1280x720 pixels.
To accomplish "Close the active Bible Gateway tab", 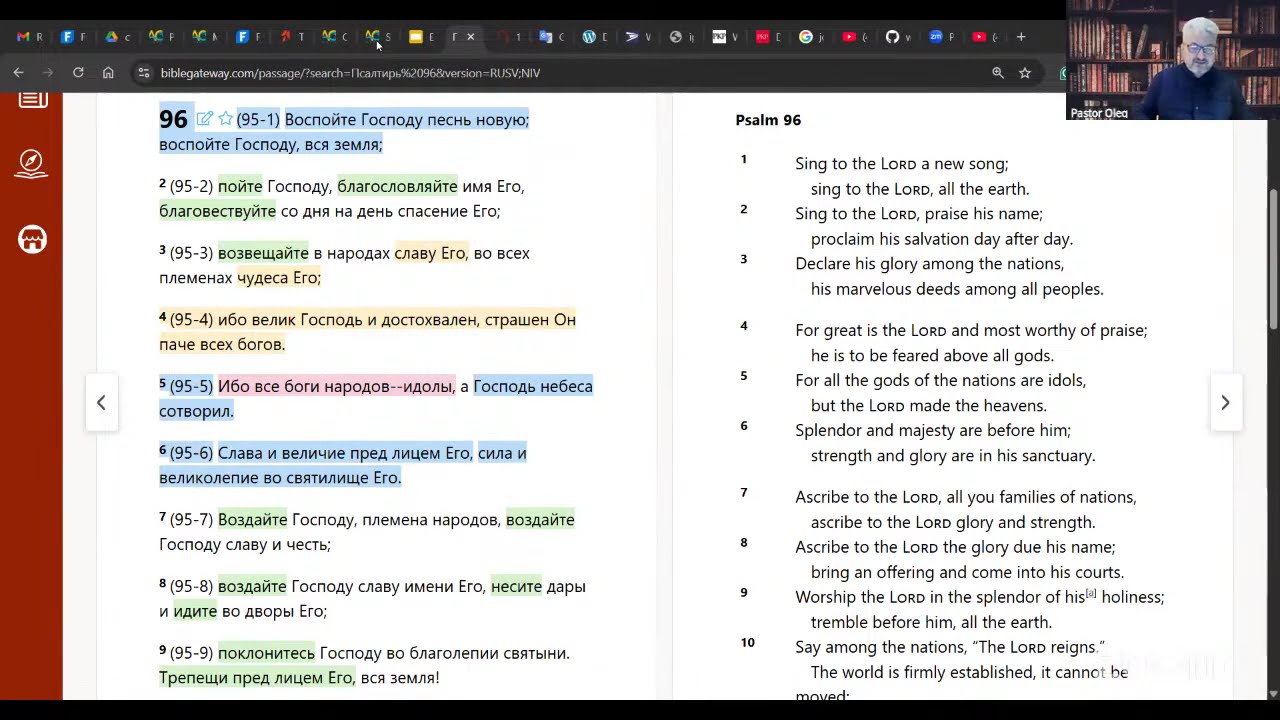I will (x=471, y=37).
